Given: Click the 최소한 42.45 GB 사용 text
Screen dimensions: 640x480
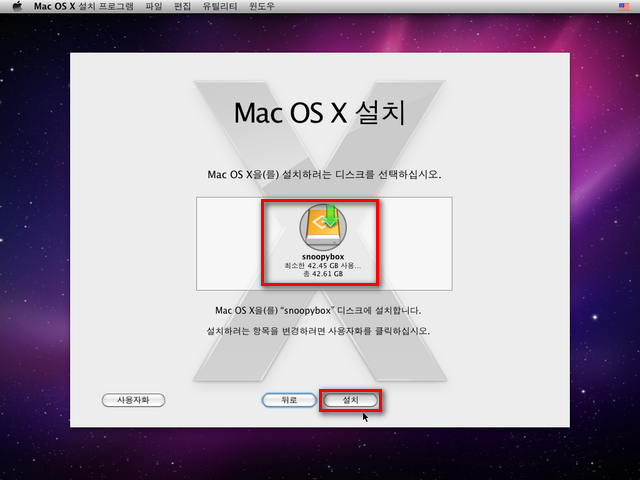Looking at the screenshot, I should click(322, 266).
